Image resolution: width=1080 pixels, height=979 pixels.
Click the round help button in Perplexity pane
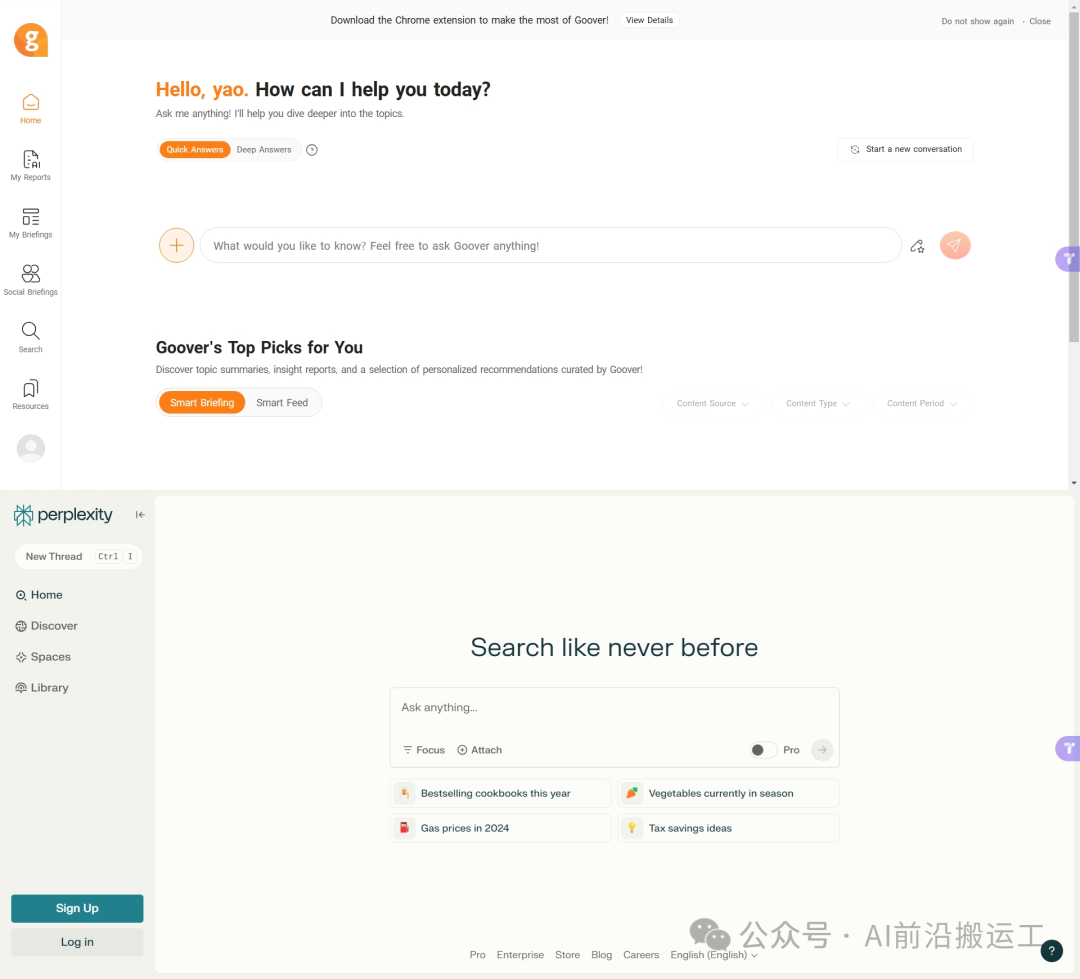pos(1051,951)
